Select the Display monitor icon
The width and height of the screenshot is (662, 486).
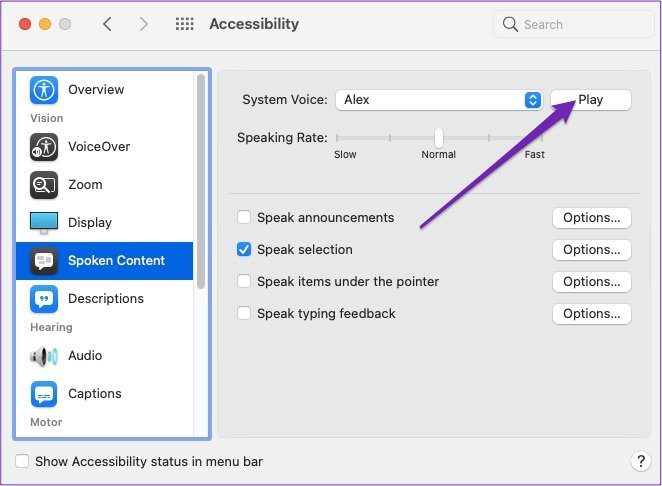point(44,223)
